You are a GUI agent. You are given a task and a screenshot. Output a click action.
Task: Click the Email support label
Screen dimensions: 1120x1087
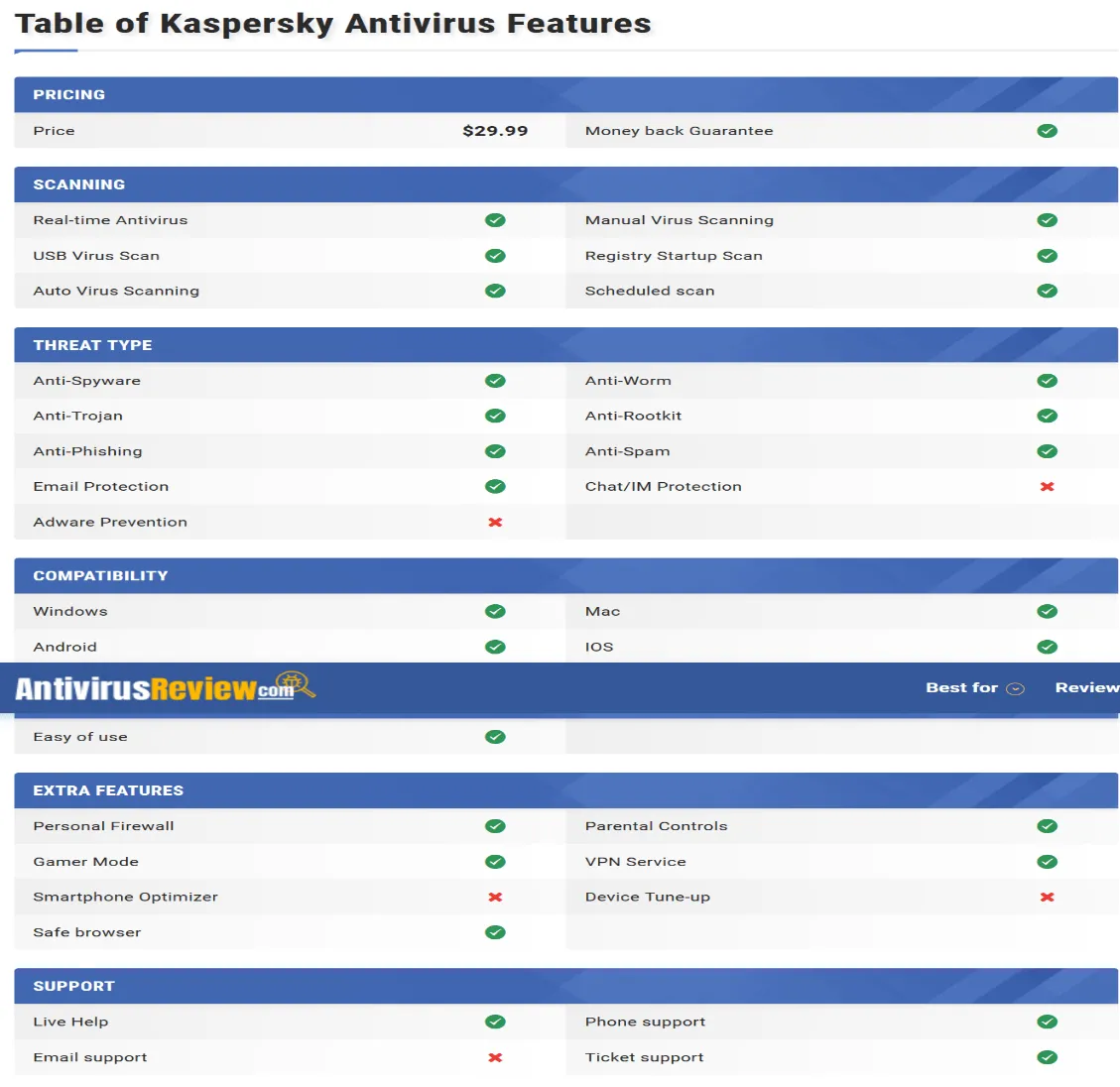click(90, 1057)
